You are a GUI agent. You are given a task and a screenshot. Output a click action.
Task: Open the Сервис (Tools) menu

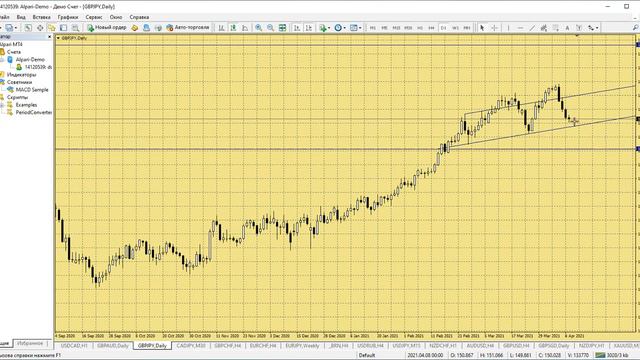click(x=94, y=17)
